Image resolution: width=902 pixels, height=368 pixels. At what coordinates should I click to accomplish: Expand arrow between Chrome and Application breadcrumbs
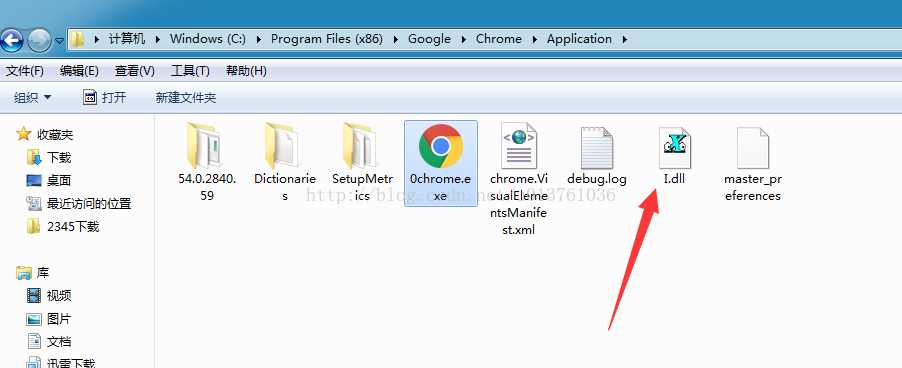(x=535, y=40)
